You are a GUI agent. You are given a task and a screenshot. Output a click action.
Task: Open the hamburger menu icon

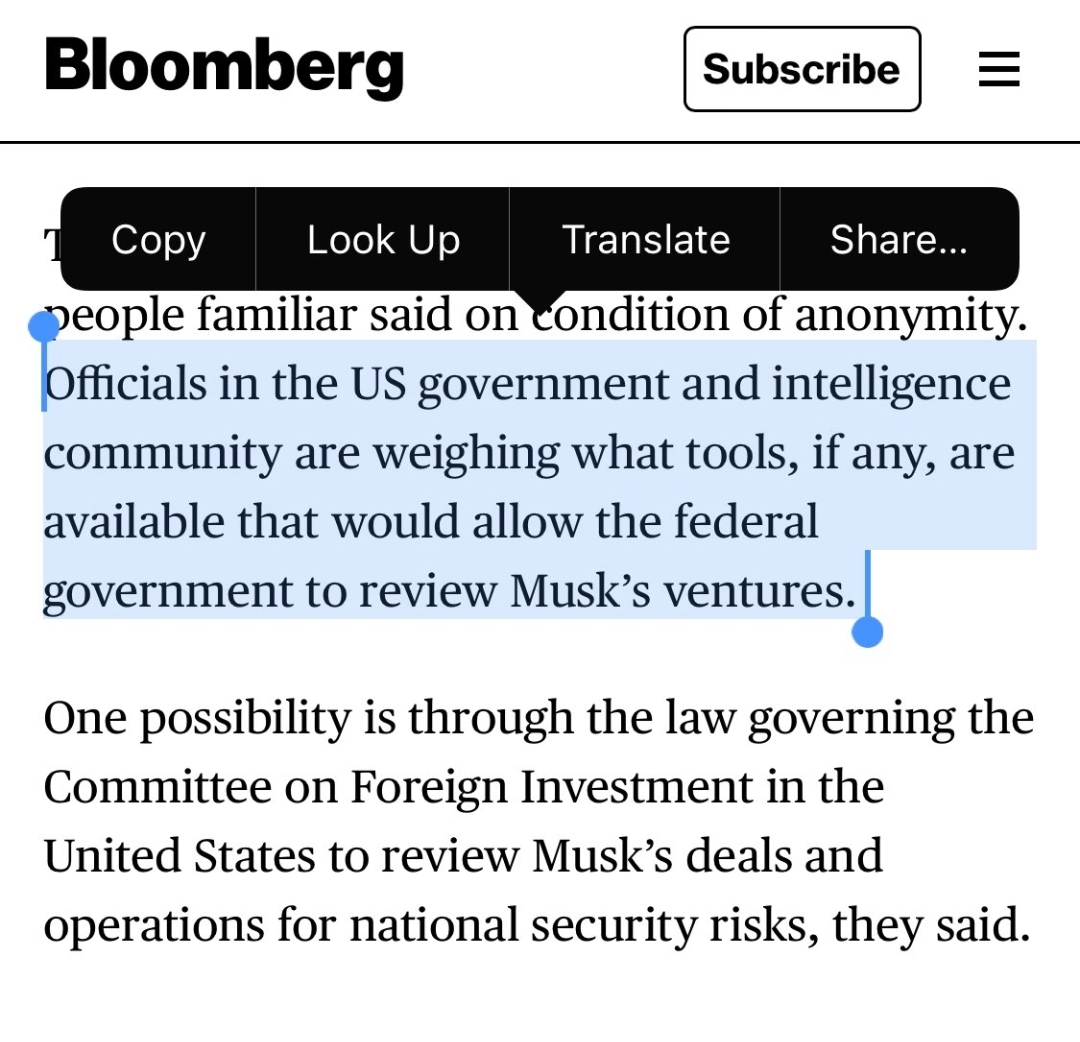coord(998,70)
